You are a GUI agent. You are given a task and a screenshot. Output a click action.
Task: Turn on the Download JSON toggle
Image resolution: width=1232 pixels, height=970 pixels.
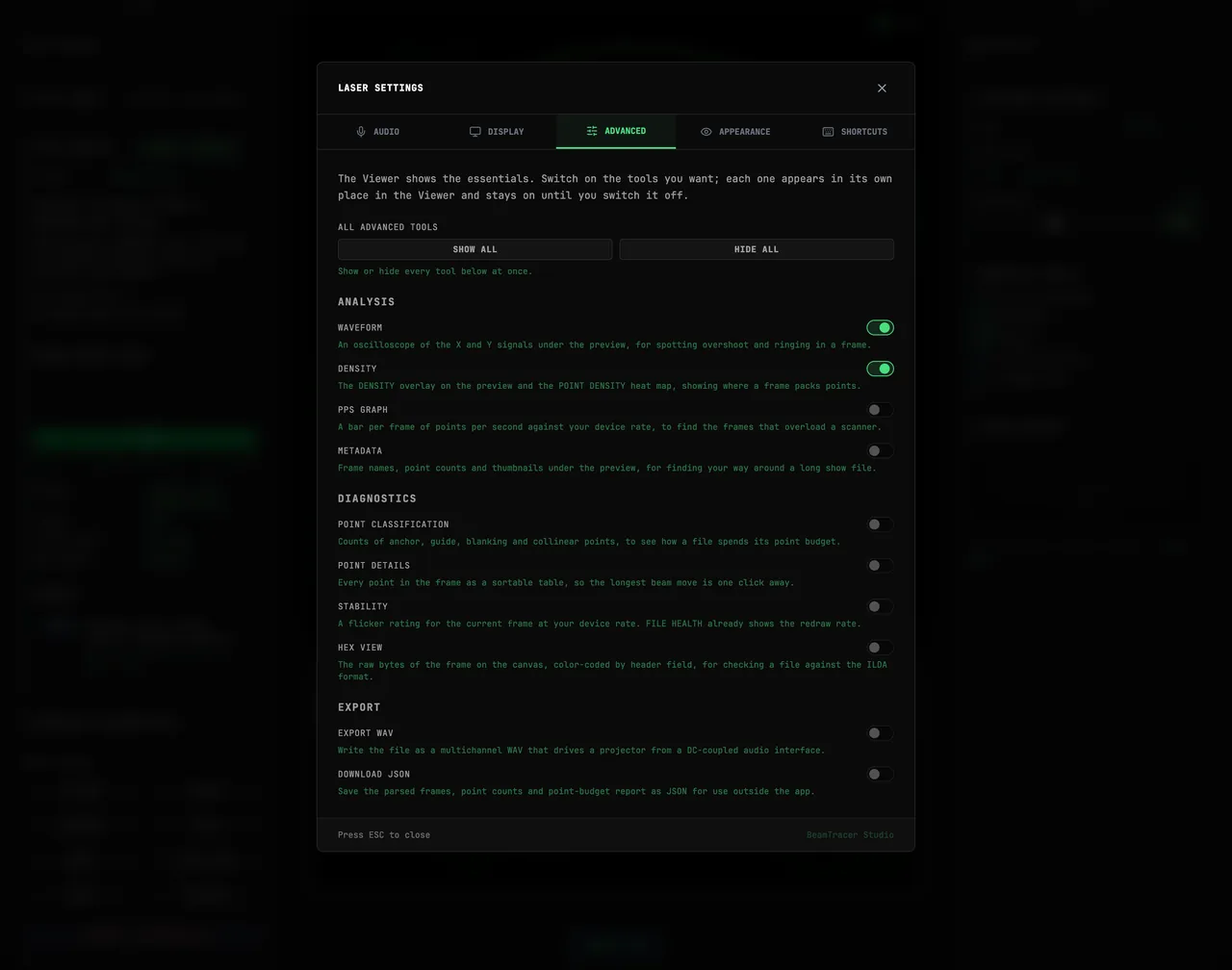[x=880, y=774]
